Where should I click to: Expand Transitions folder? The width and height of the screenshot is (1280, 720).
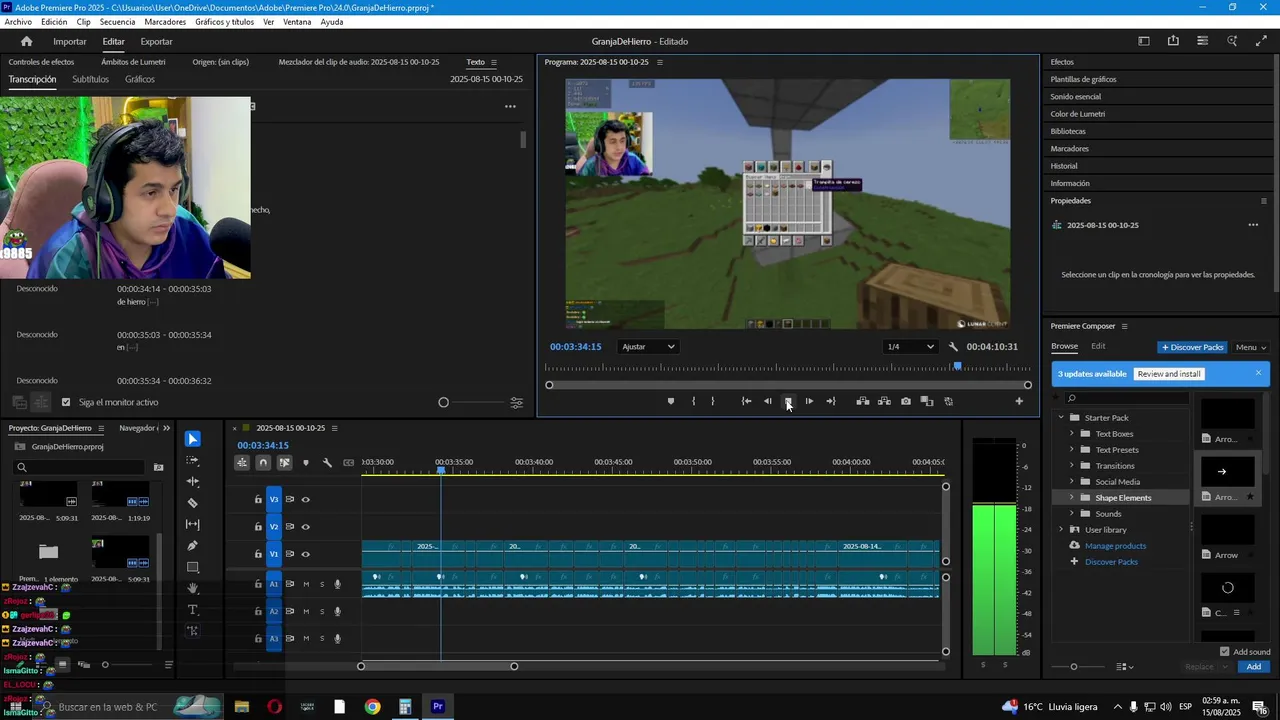click(x=1072, y=466)
